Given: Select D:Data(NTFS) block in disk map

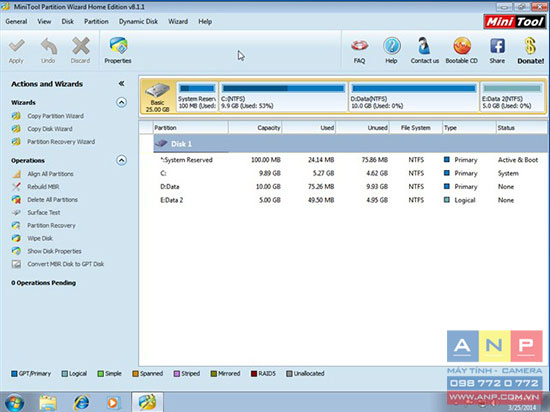Looking at the screenshot, I should tap(414, 96).
